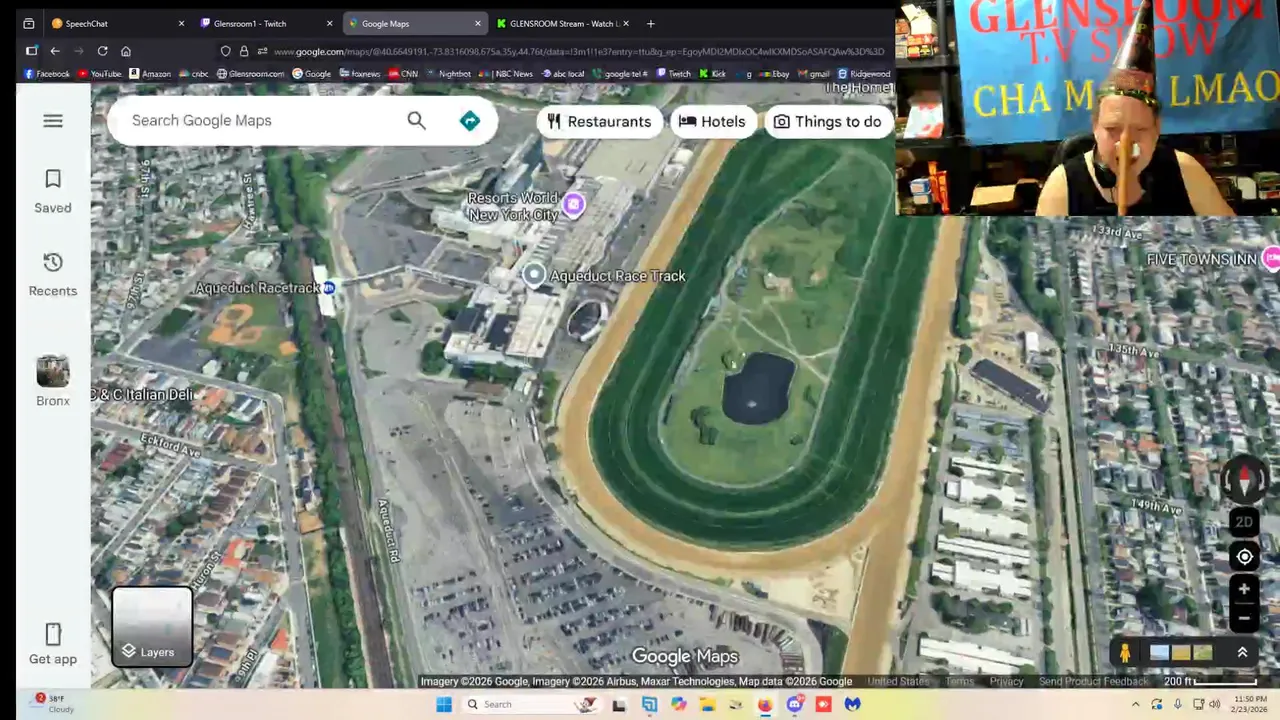The width and height of the screenshot is (1280, 720).
Task: Open Windows Start menu
Action: click(444, 704)
